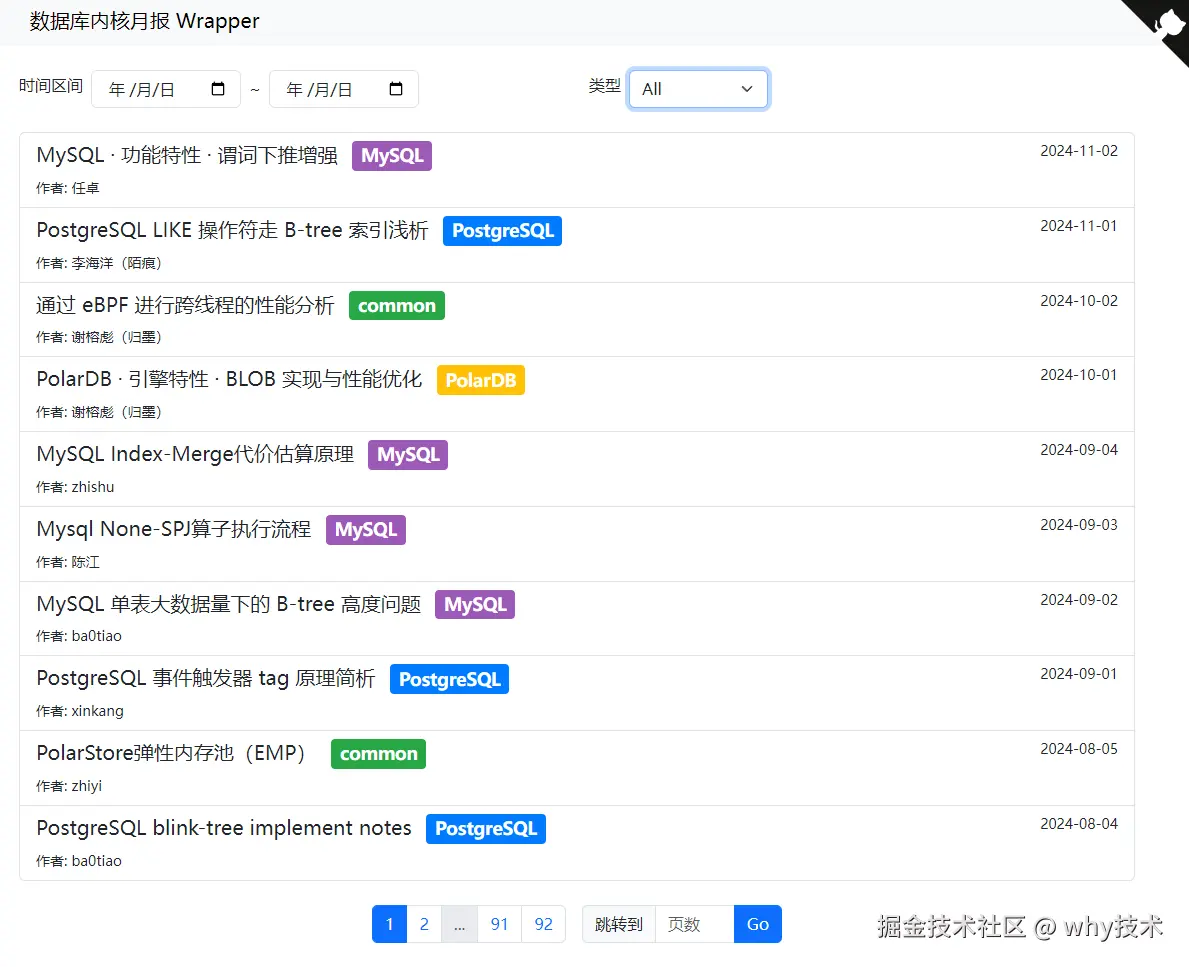Click the date 2024-09-04
The width and height of the screenshot is (1189, 967).
pos(1078,450)
